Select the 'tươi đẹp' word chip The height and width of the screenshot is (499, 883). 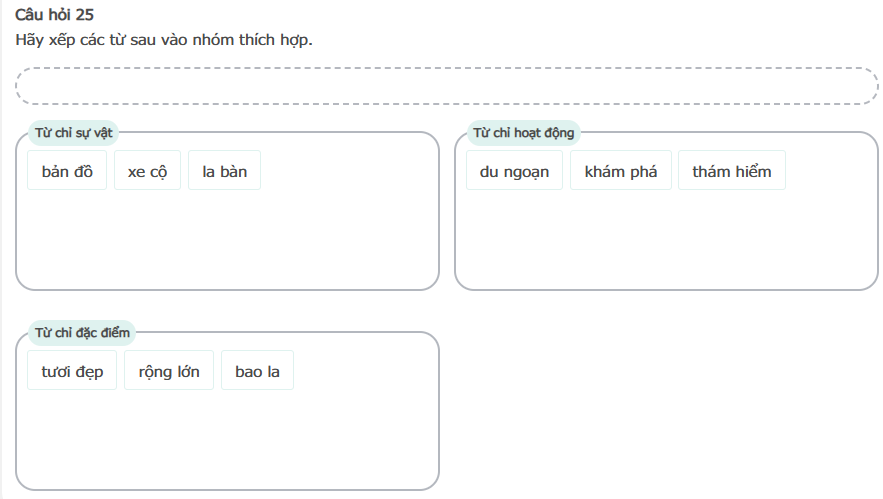click(72, 371)
